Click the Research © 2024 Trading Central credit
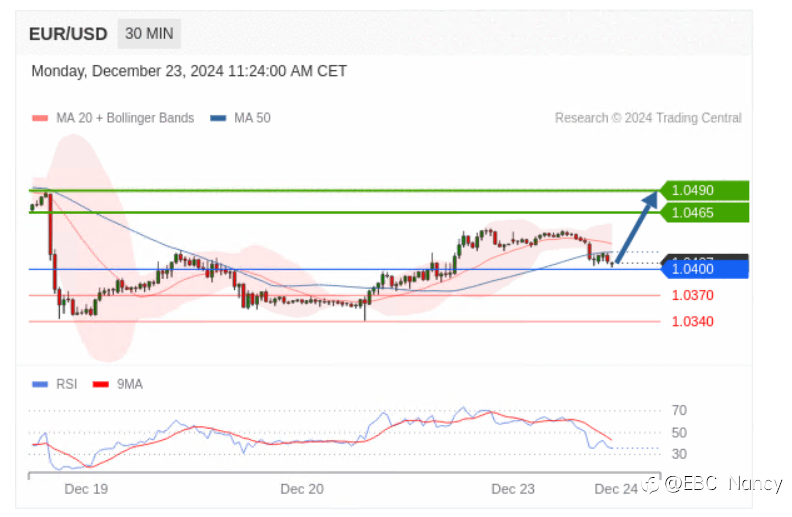Screen dimensions: 792x517 click(x=648, y=118)
